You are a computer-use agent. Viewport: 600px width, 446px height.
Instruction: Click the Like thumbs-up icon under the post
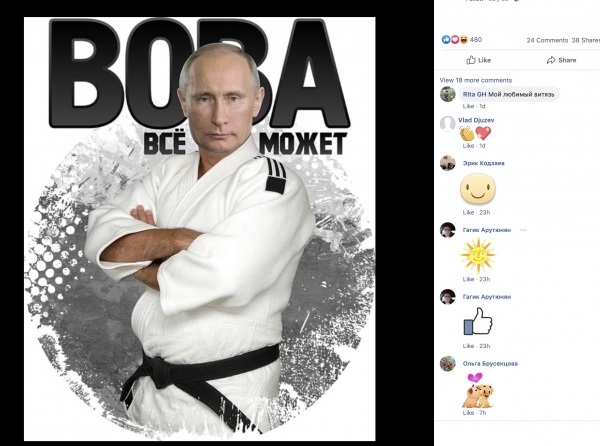coord(471,60)
